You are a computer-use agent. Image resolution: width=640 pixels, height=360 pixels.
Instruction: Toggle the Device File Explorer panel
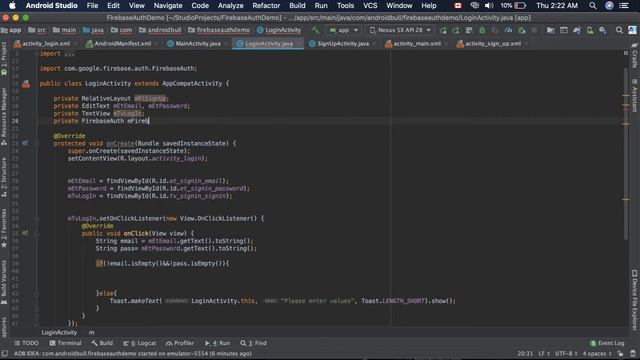coord(634,299)
